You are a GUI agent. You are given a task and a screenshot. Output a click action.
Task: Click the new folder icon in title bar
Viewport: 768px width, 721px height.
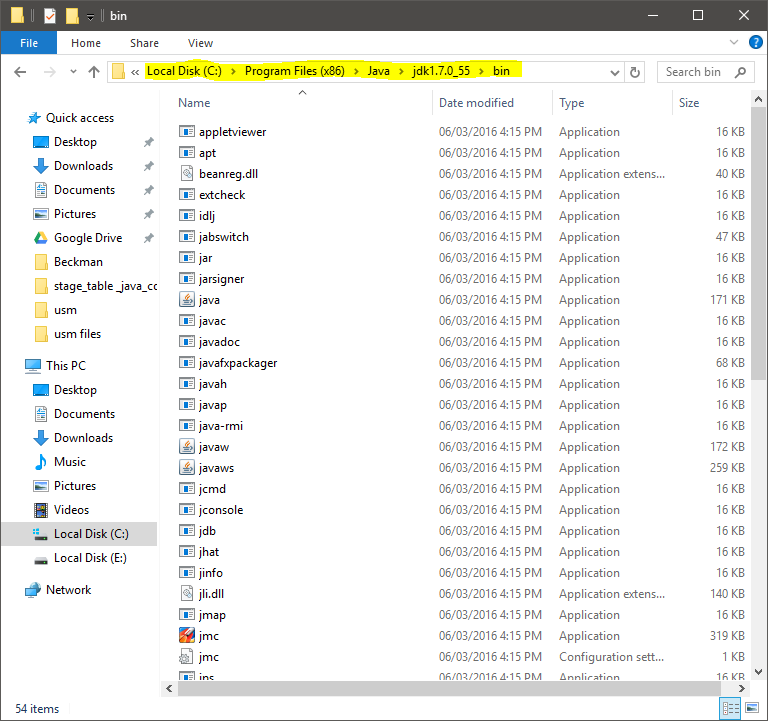[x=72, y=16]
